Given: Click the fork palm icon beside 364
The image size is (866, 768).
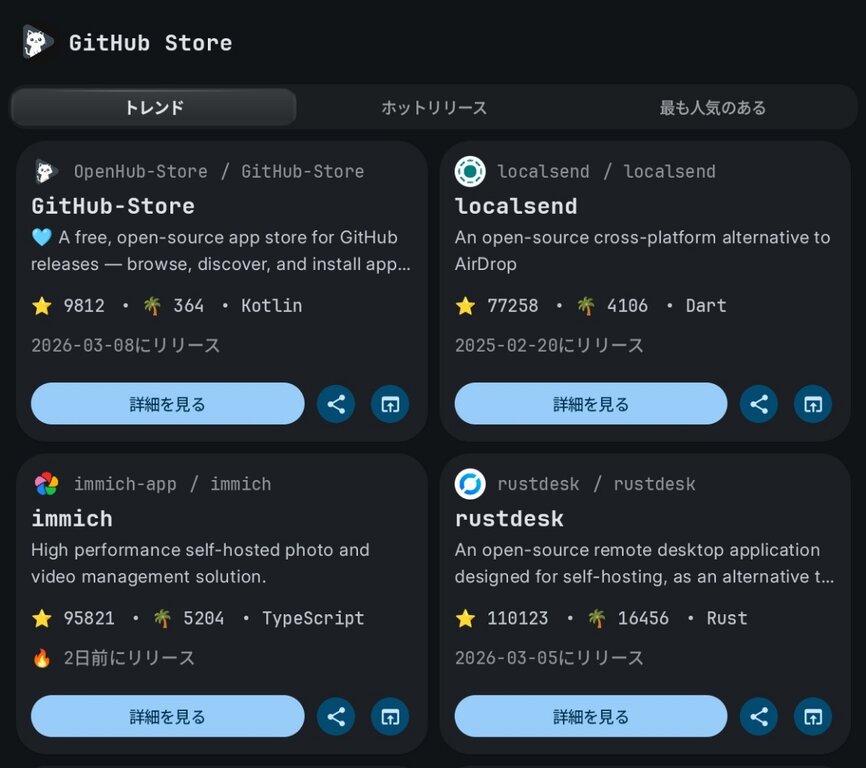Looking at the screenshot, I should [x=152, y=305].
